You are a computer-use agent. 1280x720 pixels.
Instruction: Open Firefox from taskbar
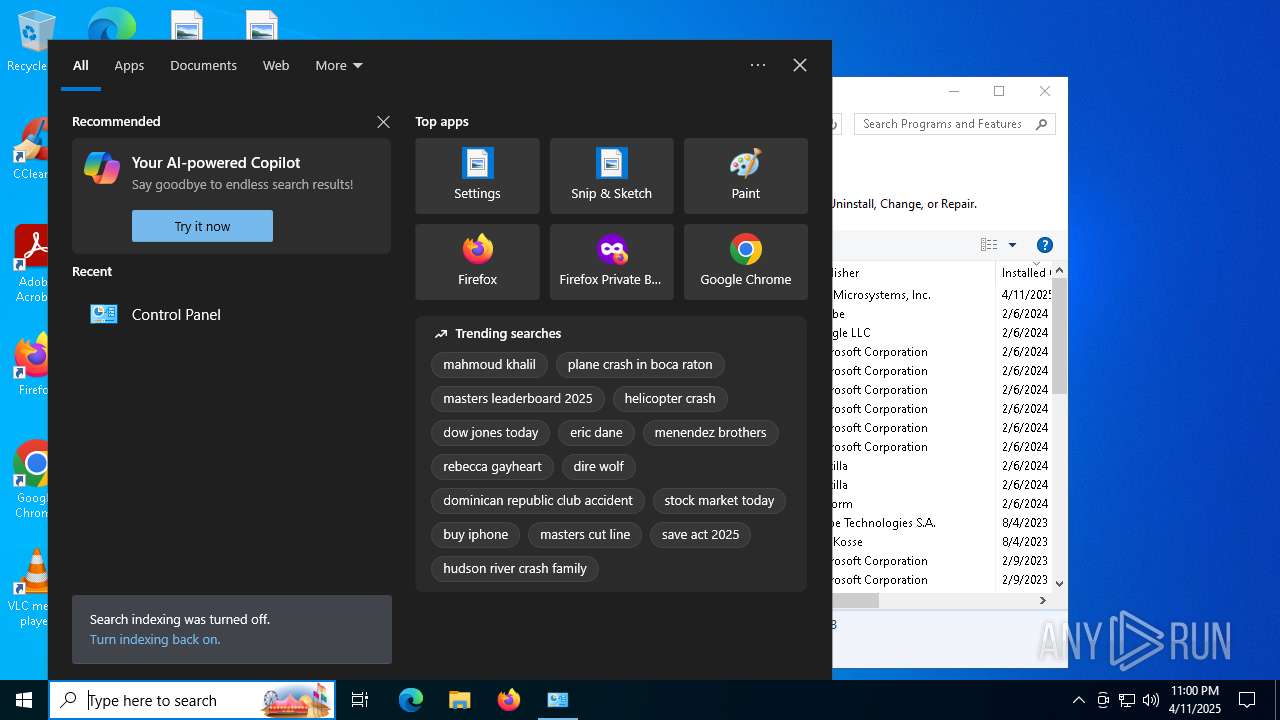pyautogui.click(x=508, y=700)
